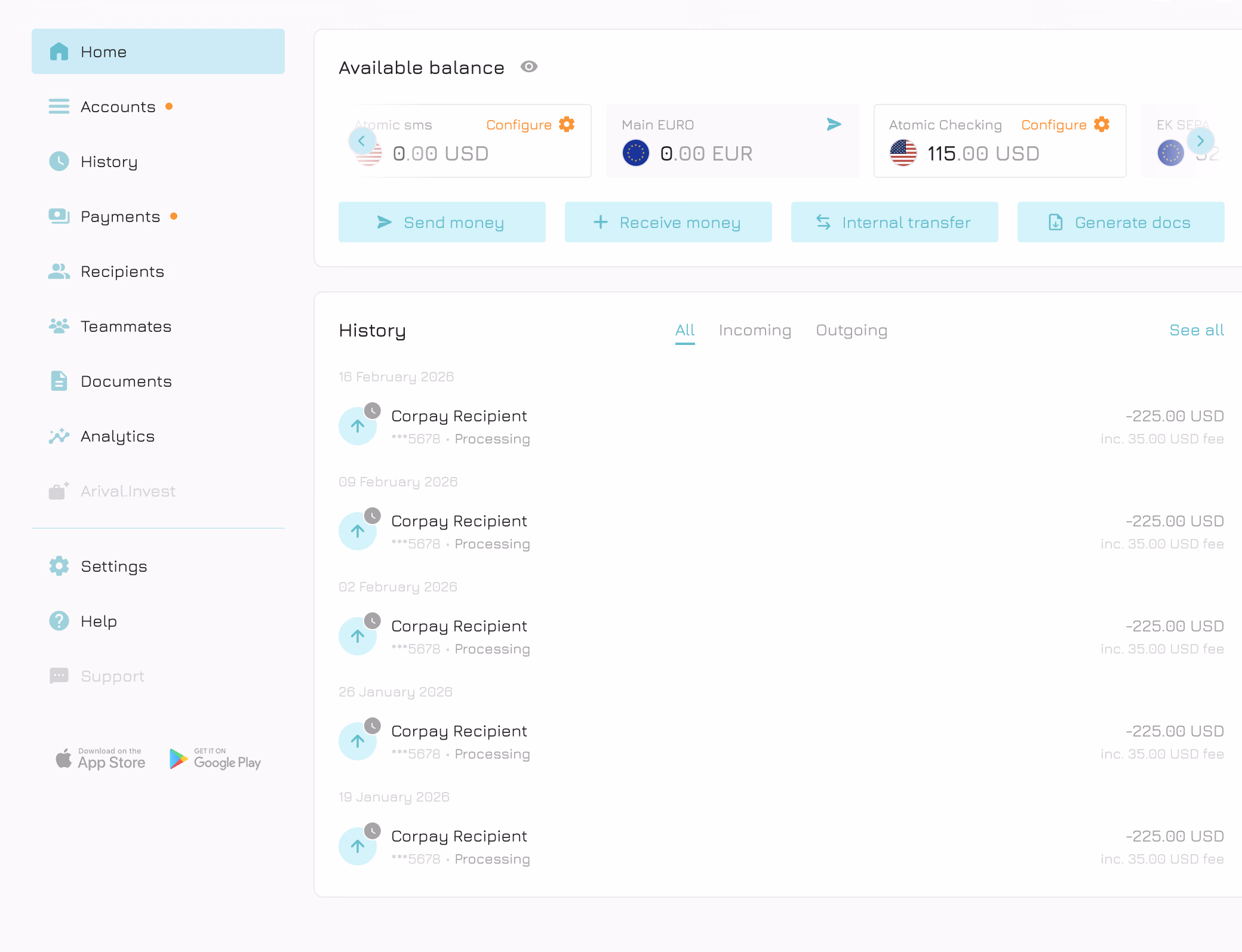Select the All history tab
The image size is (1242, 952).
click(685, 330)
